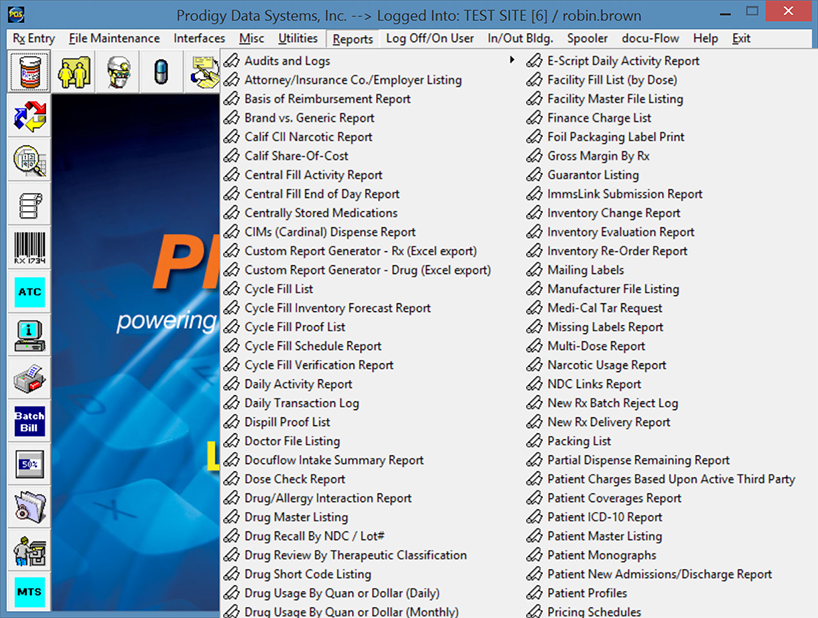Click the Batch Bill icon
The width and height of the screenshot is (818, 618).
[x=29, y=421]
